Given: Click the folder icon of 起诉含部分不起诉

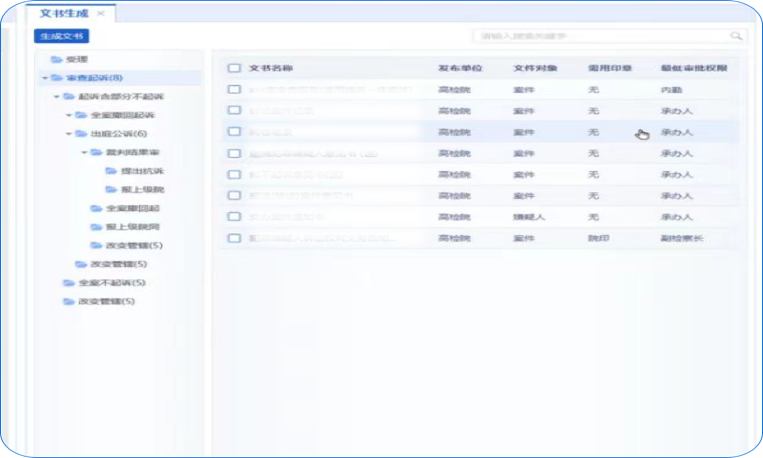Looking at the screenshot, I should click(x=68, y=97).
